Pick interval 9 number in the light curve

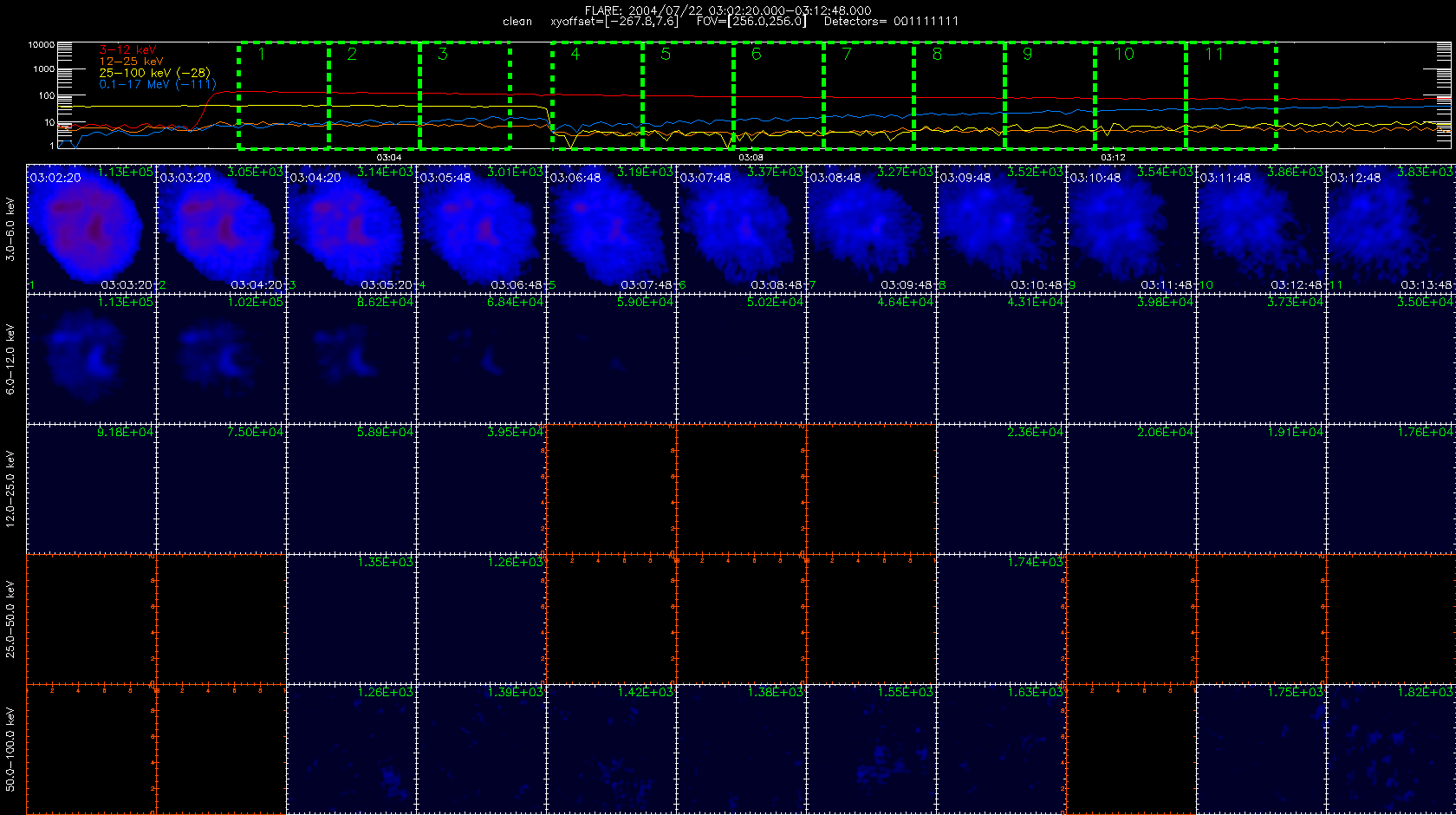coord(1027,55)
